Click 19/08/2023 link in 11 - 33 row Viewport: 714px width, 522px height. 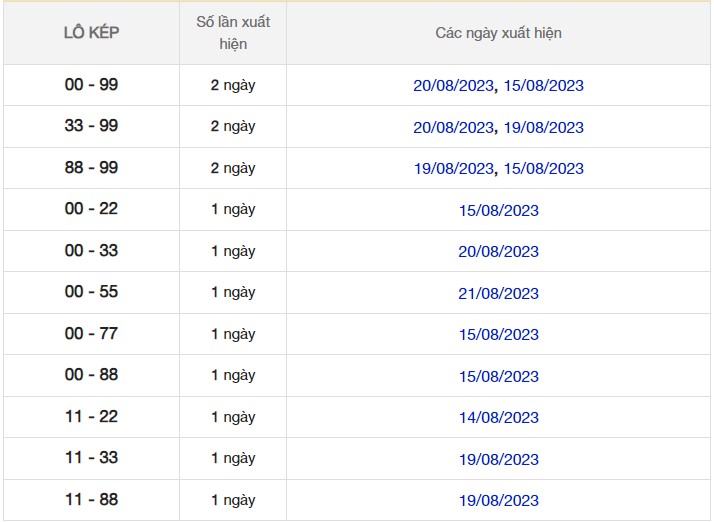coord(498,460)
